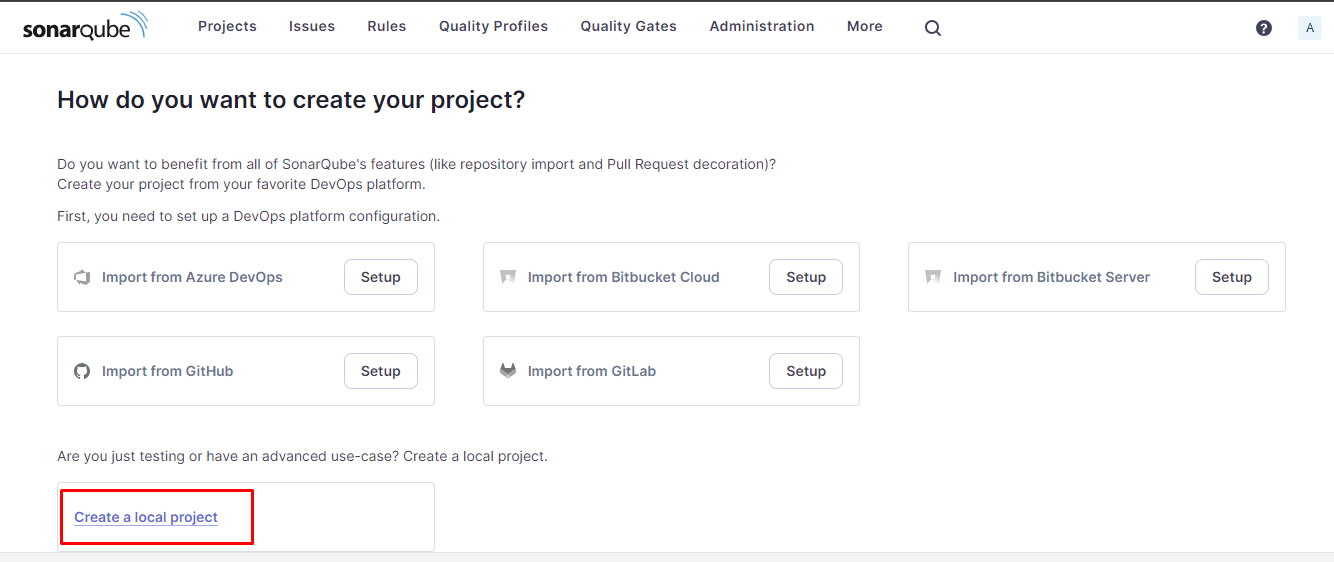1334x562 pixels.
Task: Open the Administration section
Action: click(762, 26)
